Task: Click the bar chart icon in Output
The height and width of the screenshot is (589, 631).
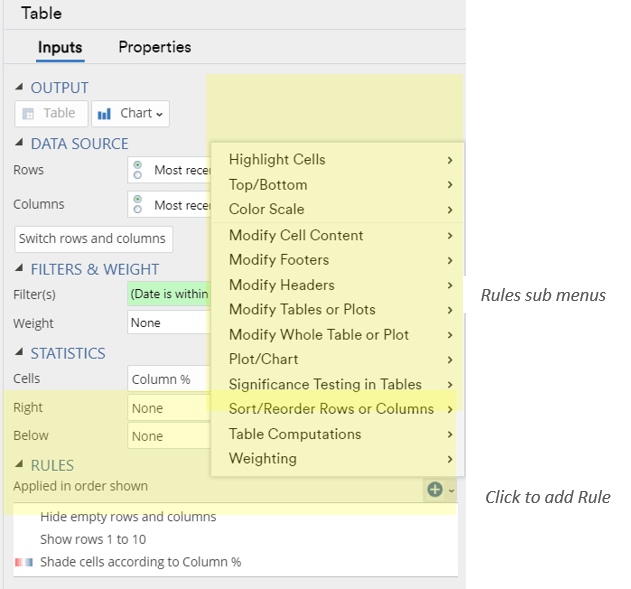Action: (x=105, y=114)
